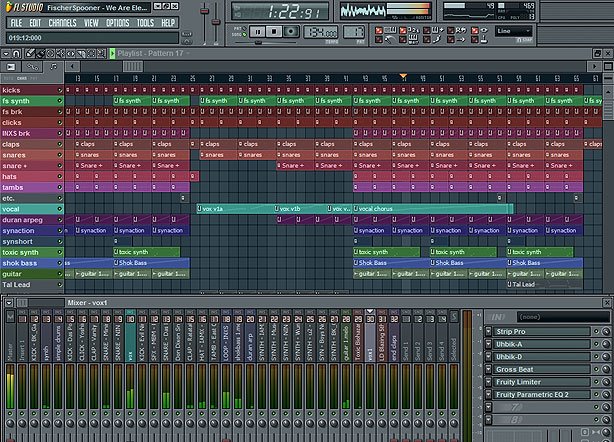
Task: Toggle Fruity Limiter effect enable LED
Action: click(596, 382)
